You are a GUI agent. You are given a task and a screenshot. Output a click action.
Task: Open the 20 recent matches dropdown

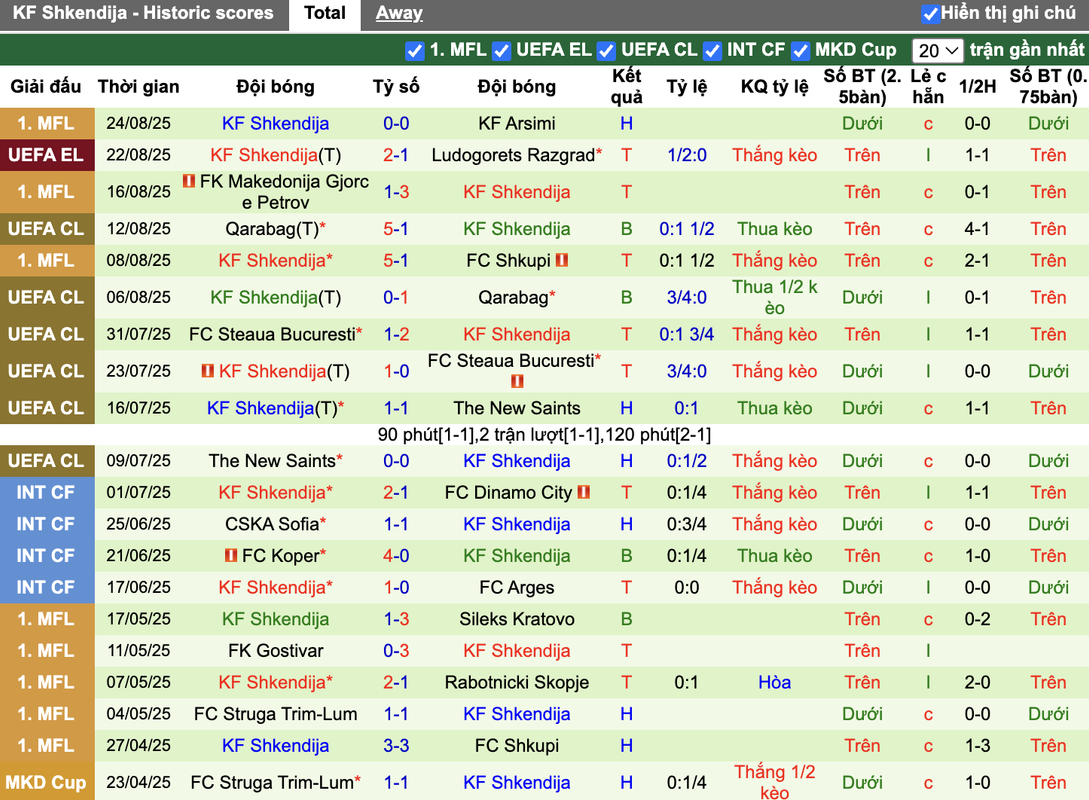click(x=938, y=51)
